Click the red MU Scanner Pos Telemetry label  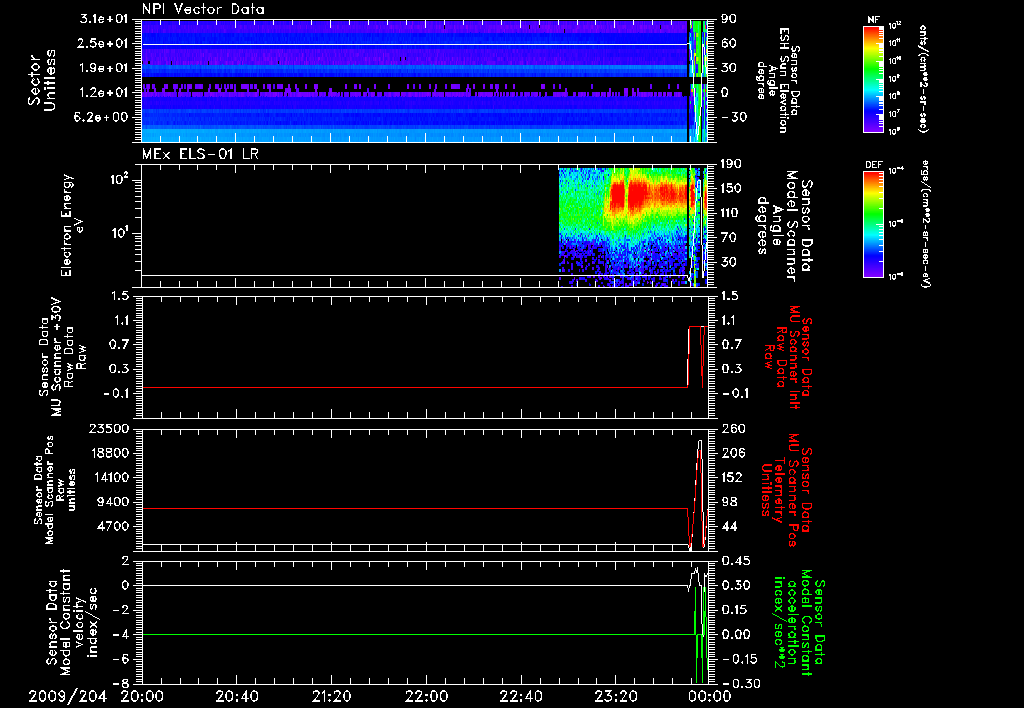pos(786,490)
